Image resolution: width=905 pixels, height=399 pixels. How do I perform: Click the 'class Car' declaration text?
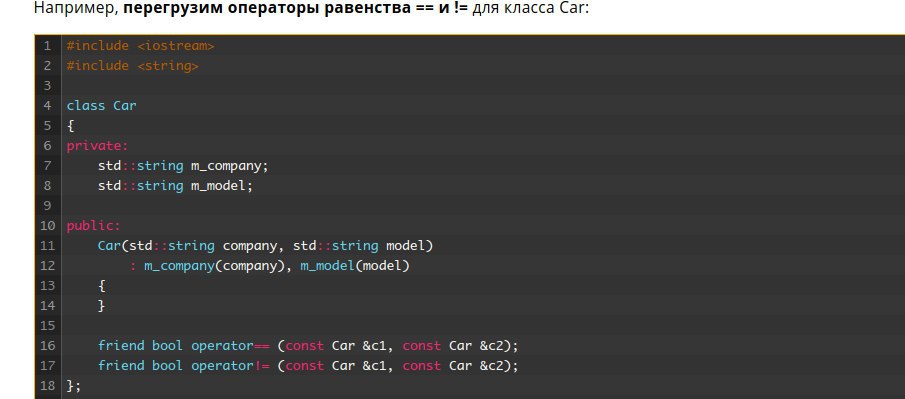point(102,106)
